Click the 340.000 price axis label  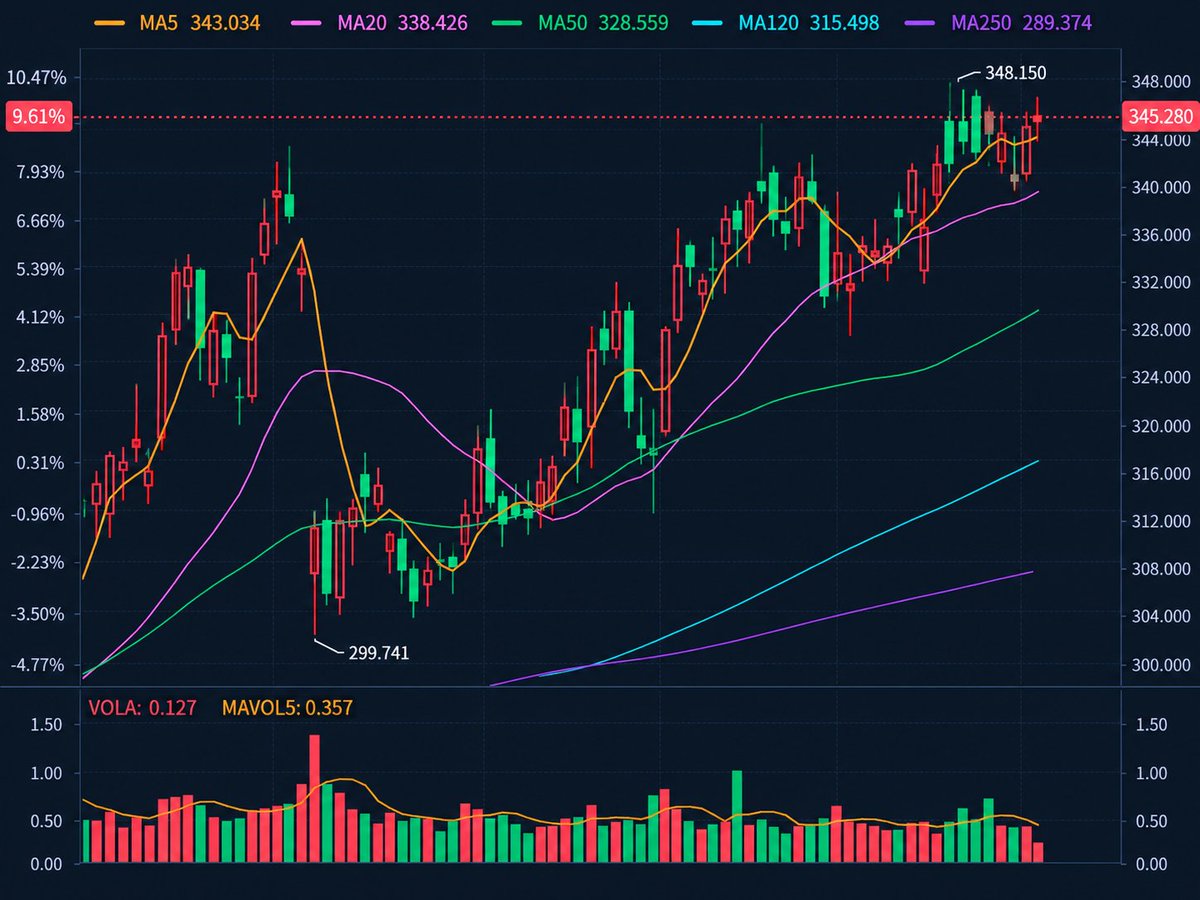click(x=1161, y=187)
